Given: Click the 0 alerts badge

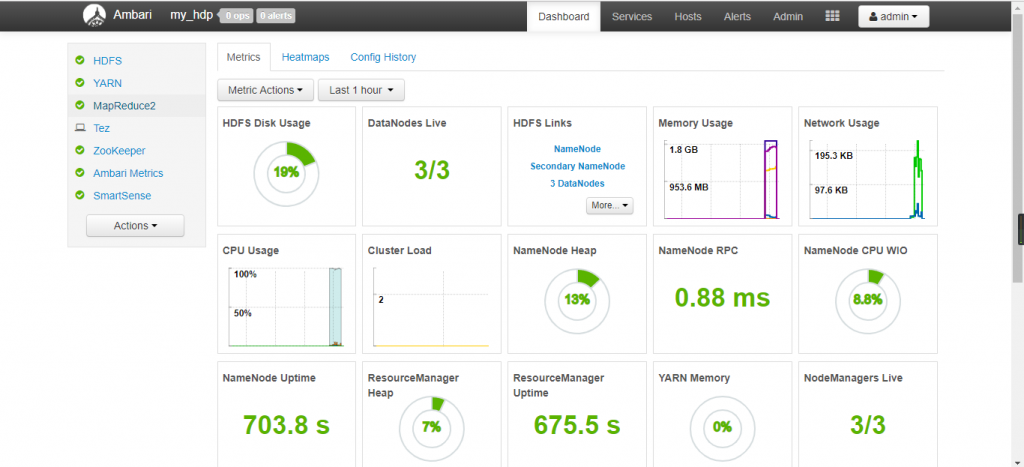Looking at the screenshot, I should click(276, 16).
